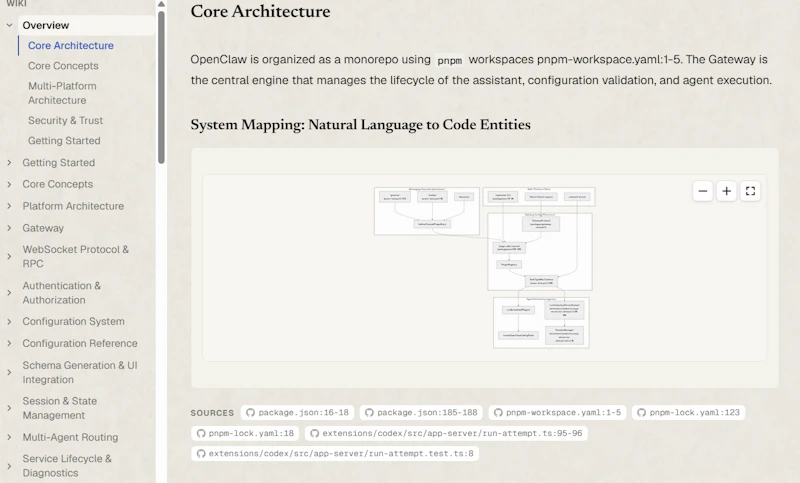Open pnpm-lock.yaml:18 source link
Image resolution: width=800 pixels, height=483 pixels.
245,434
